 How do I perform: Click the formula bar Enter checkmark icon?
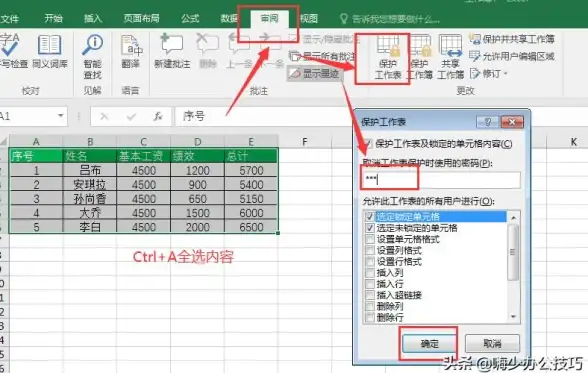[131, 117]
